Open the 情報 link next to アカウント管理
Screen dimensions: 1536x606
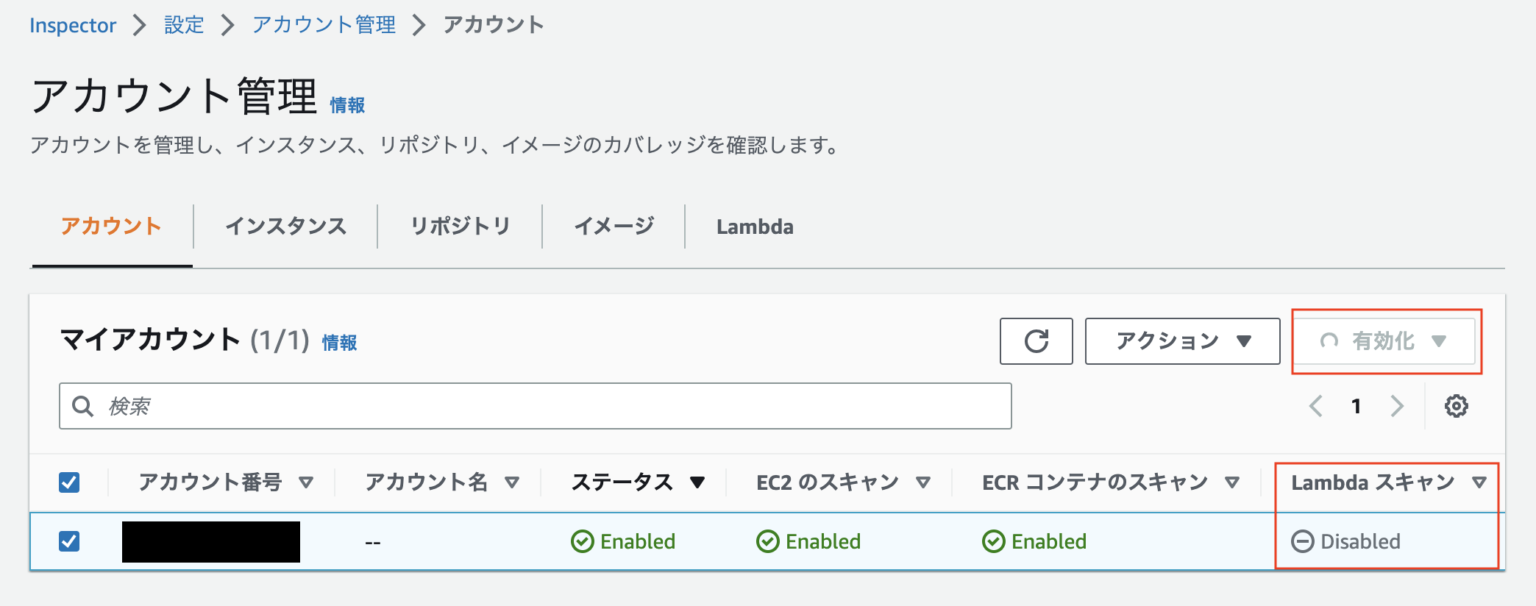coord(347,105)
